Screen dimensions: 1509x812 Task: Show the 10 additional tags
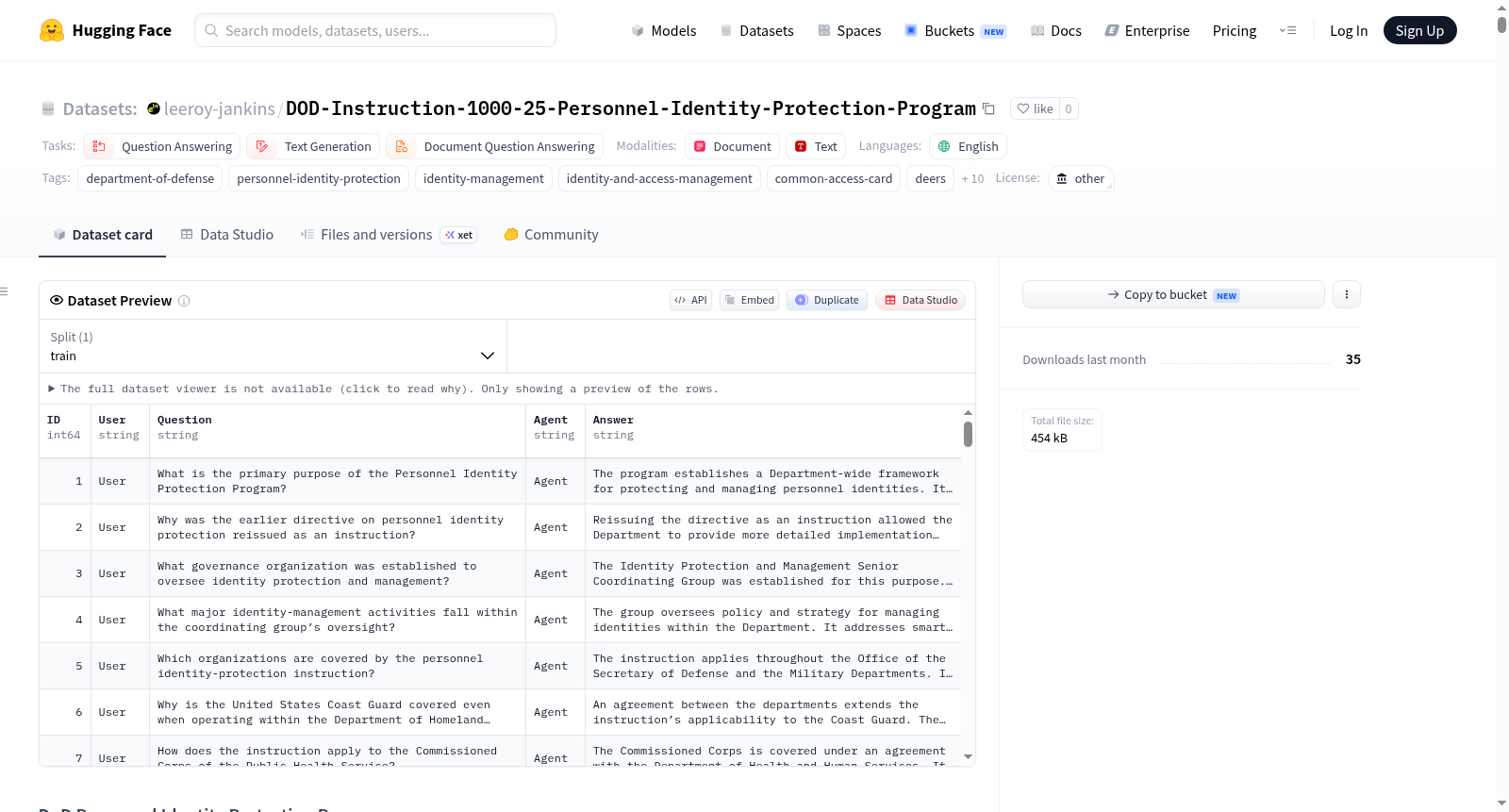(x=972, y=178)
